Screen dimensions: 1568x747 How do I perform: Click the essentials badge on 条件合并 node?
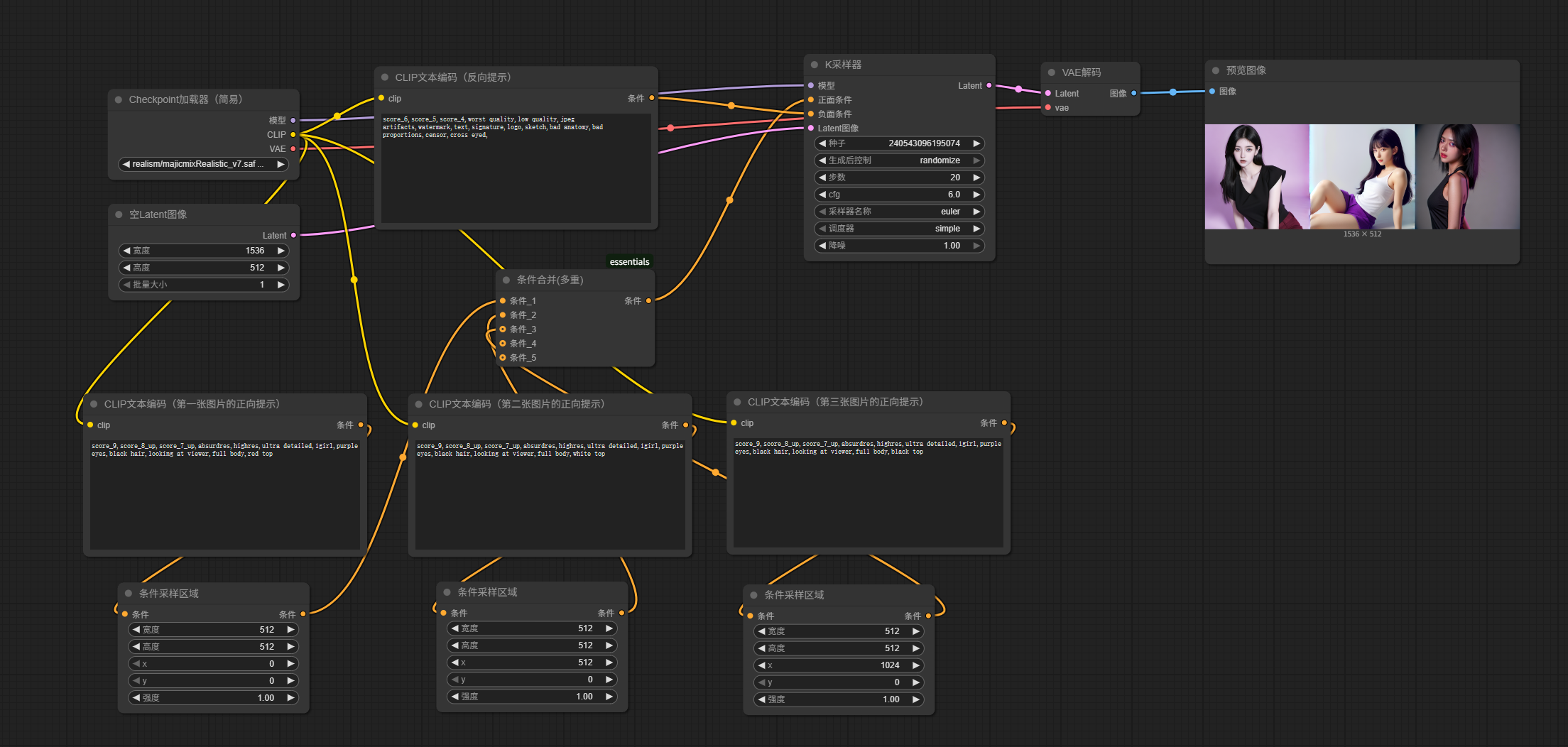coord(629,262)
